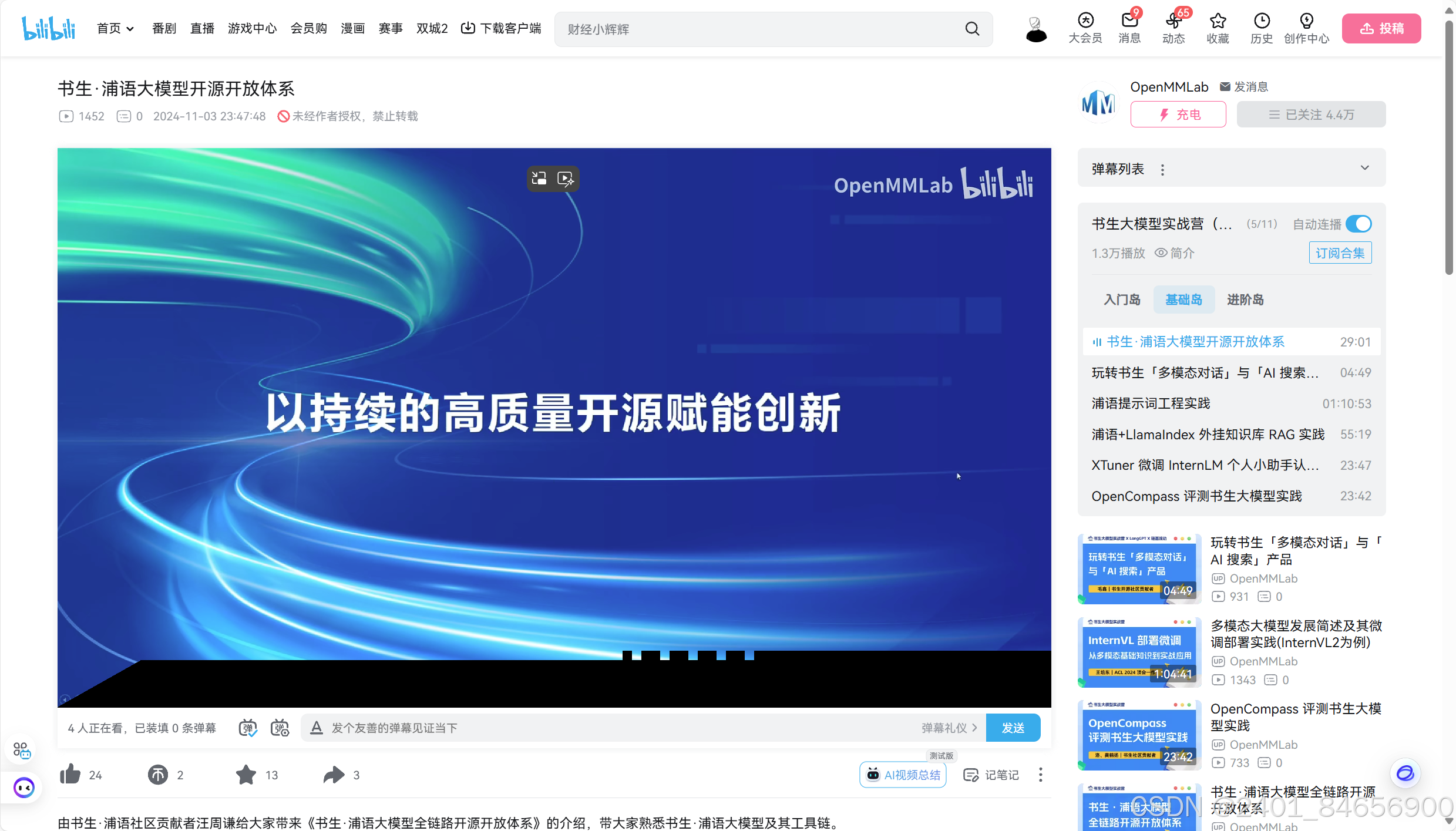Viewport: 1456px width, 831px height.
Task: Expand the danmaku list panel chevron
Action: [x=1364, y=169]
